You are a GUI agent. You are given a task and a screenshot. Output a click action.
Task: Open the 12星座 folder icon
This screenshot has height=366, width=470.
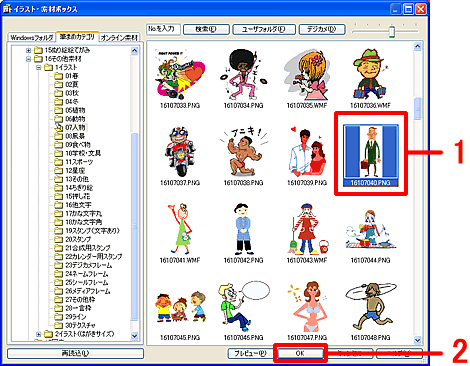[x=58, y=171]
